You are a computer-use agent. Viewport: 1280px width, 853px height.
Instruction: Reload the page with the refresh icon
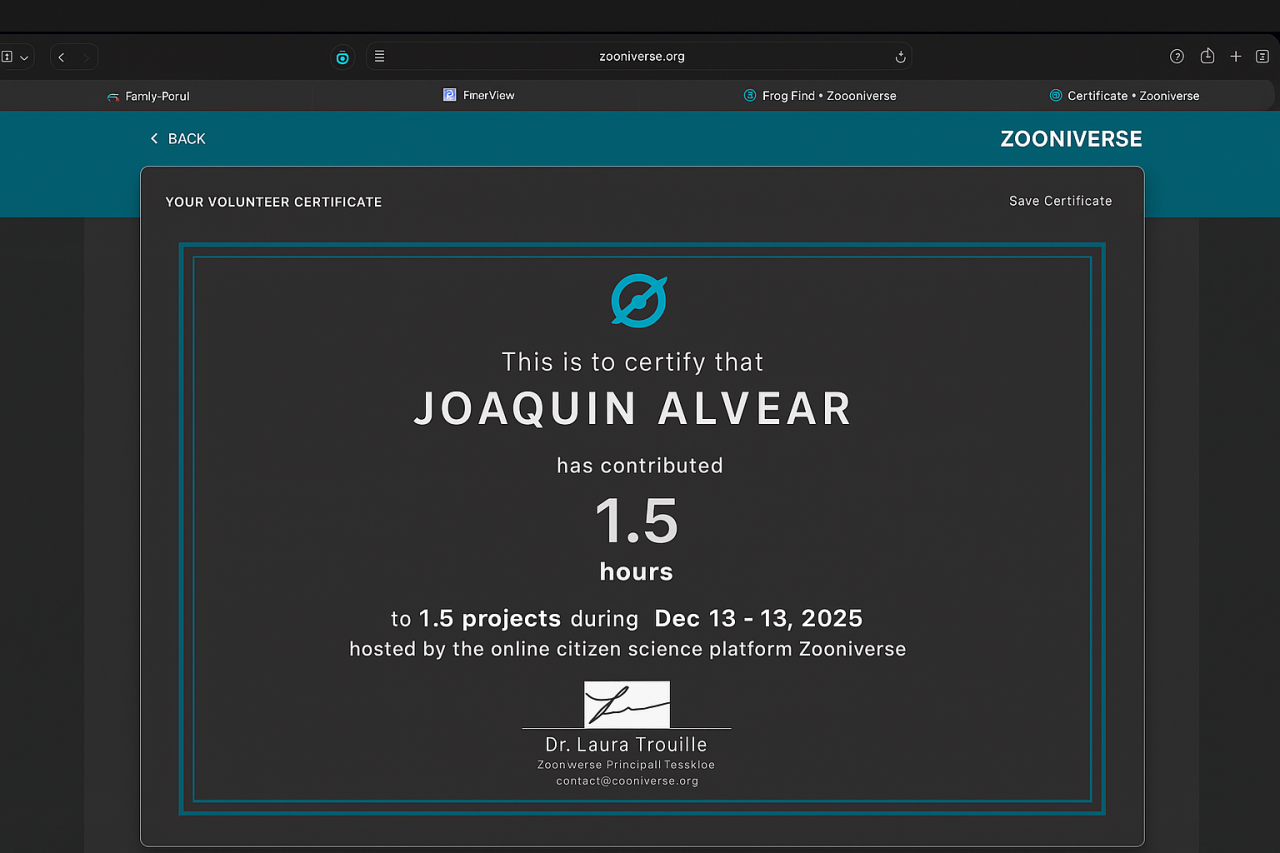900,57
